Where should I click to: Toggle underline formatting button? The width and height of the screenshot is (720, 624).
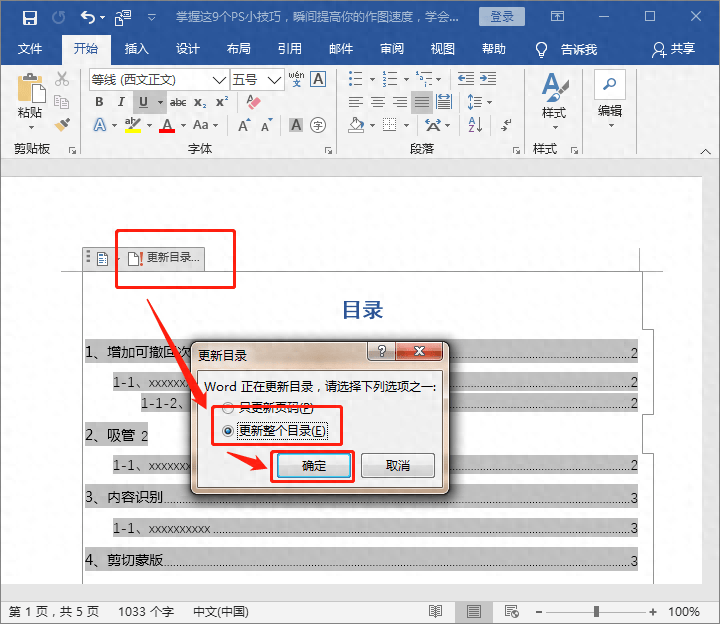(x=144, y=102)
